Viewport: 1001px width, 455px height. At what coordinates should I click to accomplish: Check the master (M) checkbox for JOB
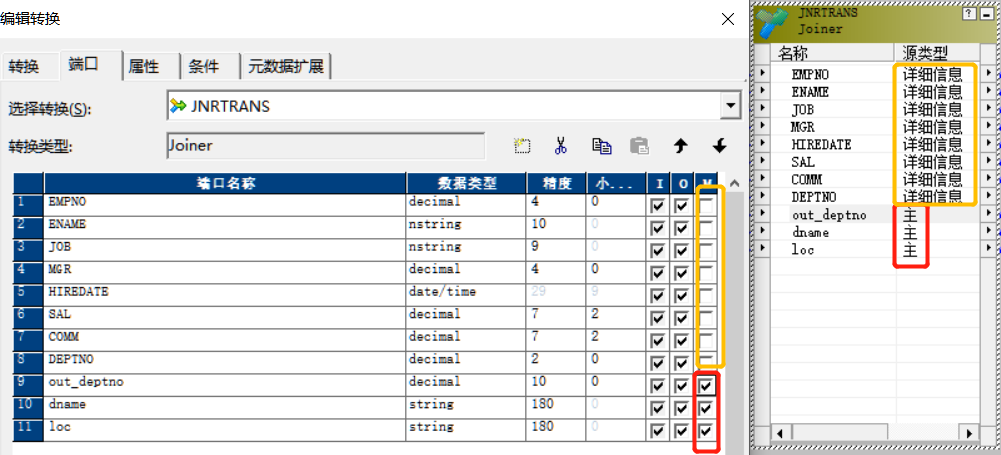pyautogui.click(x=706, y=251)
